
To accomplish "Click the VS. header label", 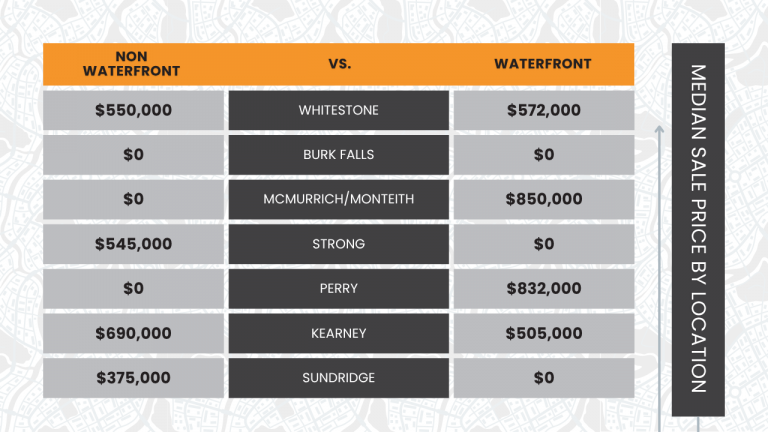I will [x=339, y=64].
